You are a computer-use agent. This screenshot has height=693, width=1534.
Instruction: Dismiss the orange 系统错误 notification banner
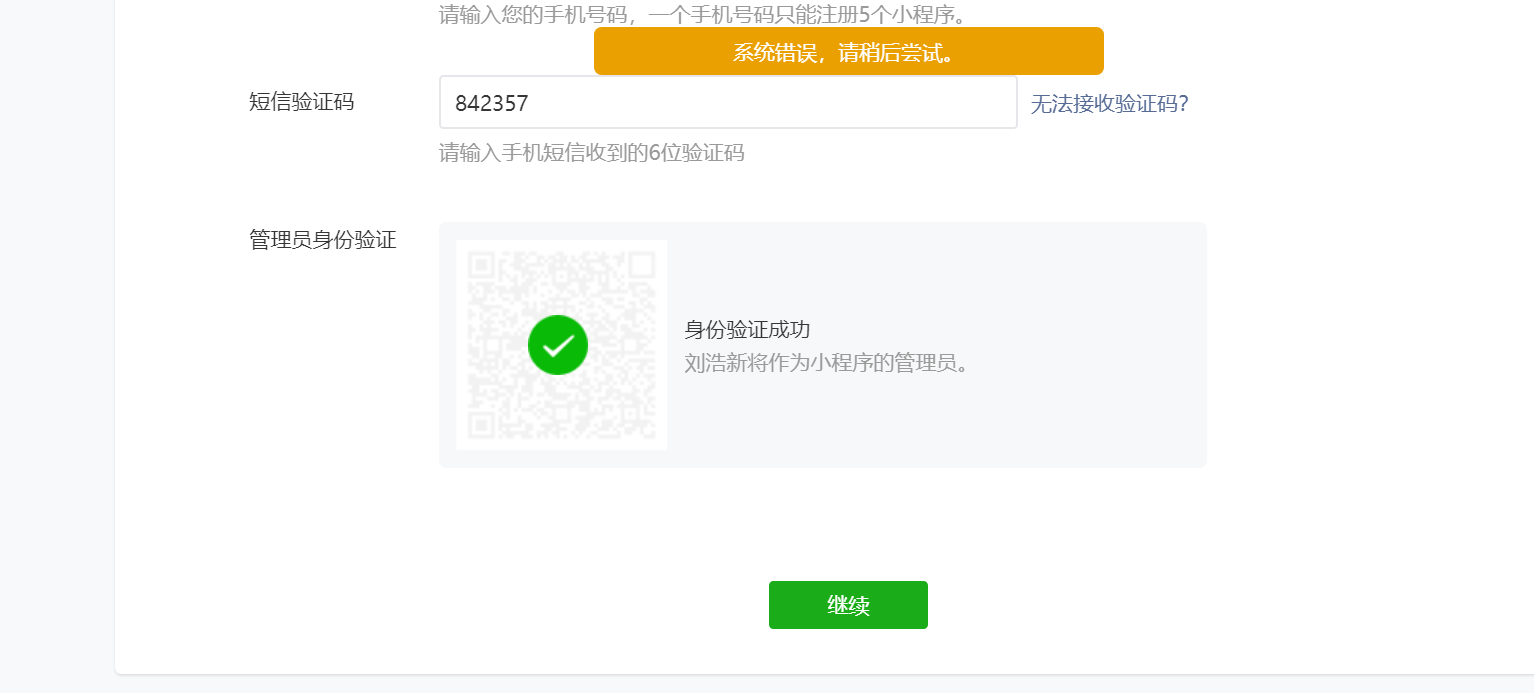coord(849,51)
